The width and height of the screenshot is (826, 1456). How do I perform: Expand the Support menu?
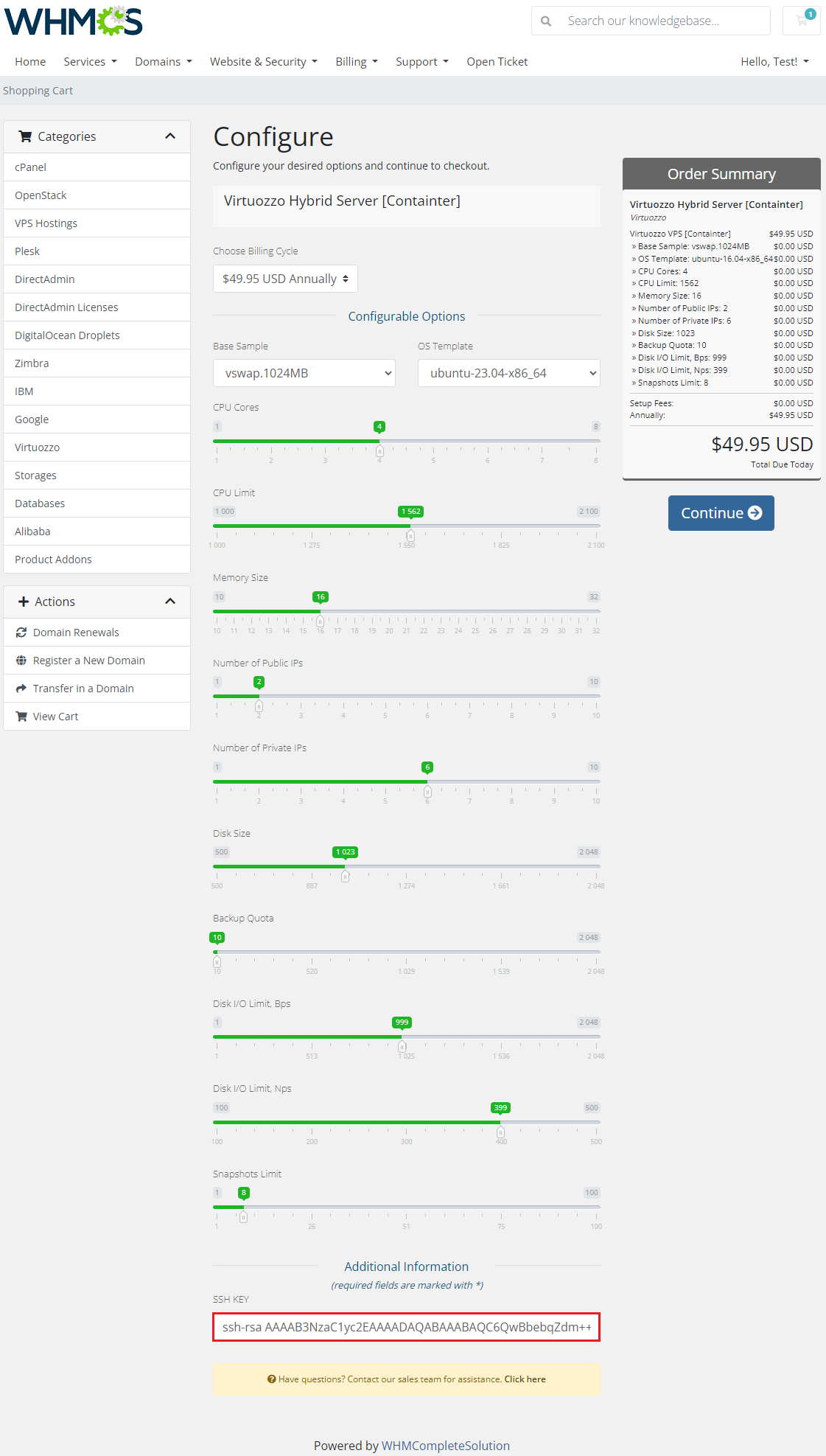click(x=422, y=62)
